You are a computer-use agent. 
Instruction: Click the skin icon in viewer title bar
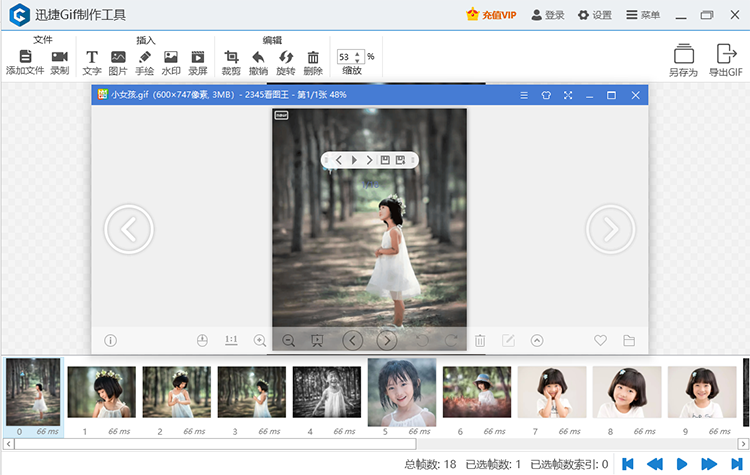[x=546, y=95]
